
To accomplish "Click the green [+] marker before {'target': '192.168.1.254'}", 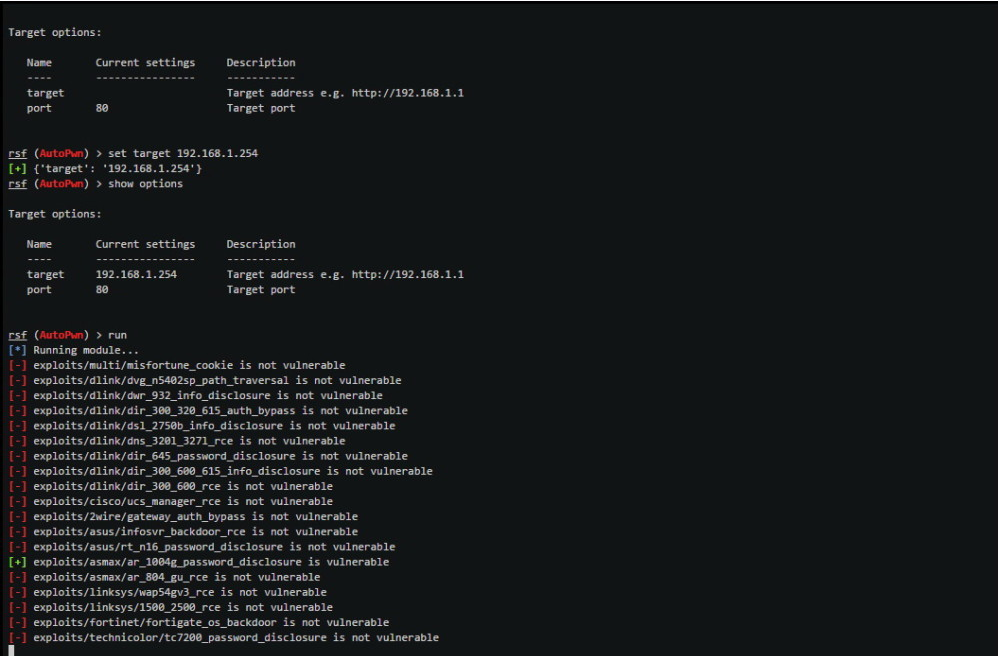I will pyautogui.click(x=17, y=169).
